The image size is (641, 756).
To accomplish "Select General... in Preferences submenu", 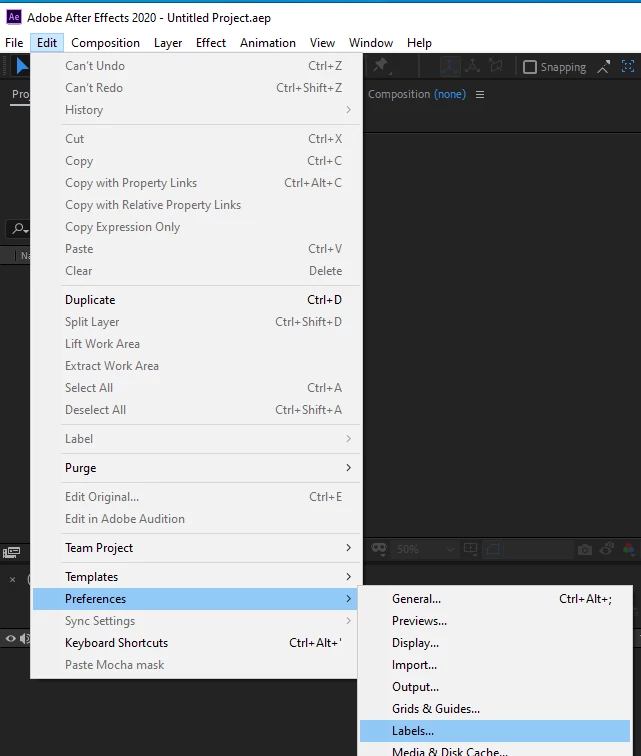I will [x=495, y=599].
